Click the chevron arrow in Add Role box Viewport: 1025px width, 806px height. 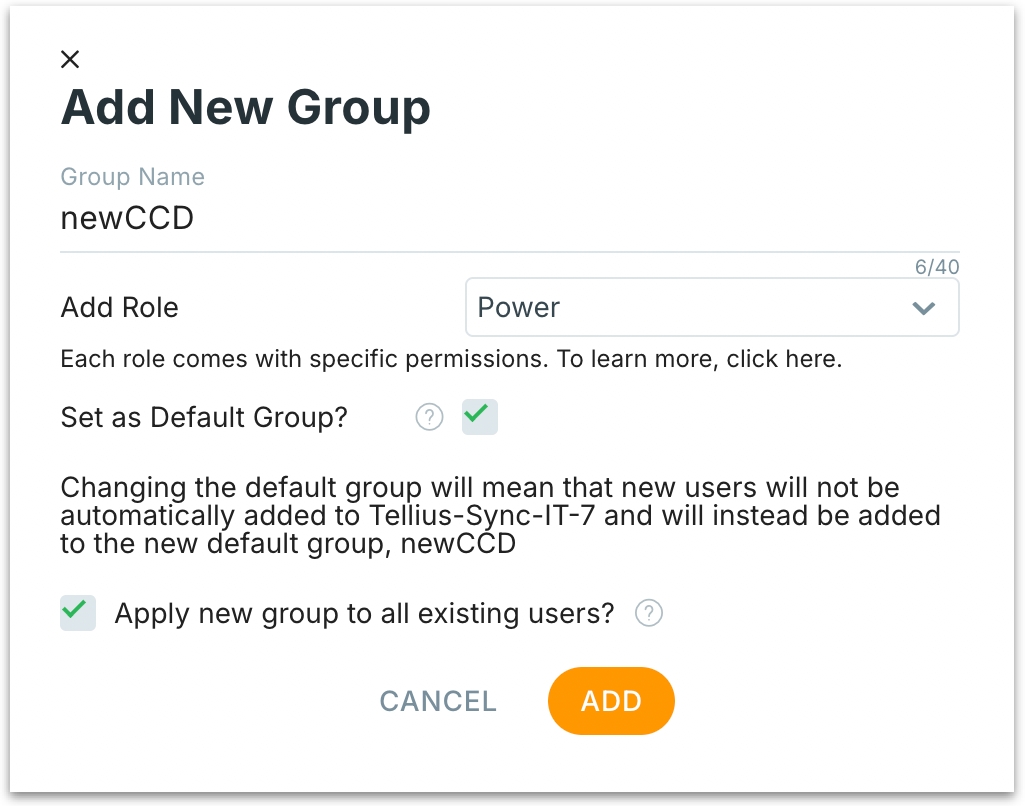pyautogui.click(x=923, y=308)
